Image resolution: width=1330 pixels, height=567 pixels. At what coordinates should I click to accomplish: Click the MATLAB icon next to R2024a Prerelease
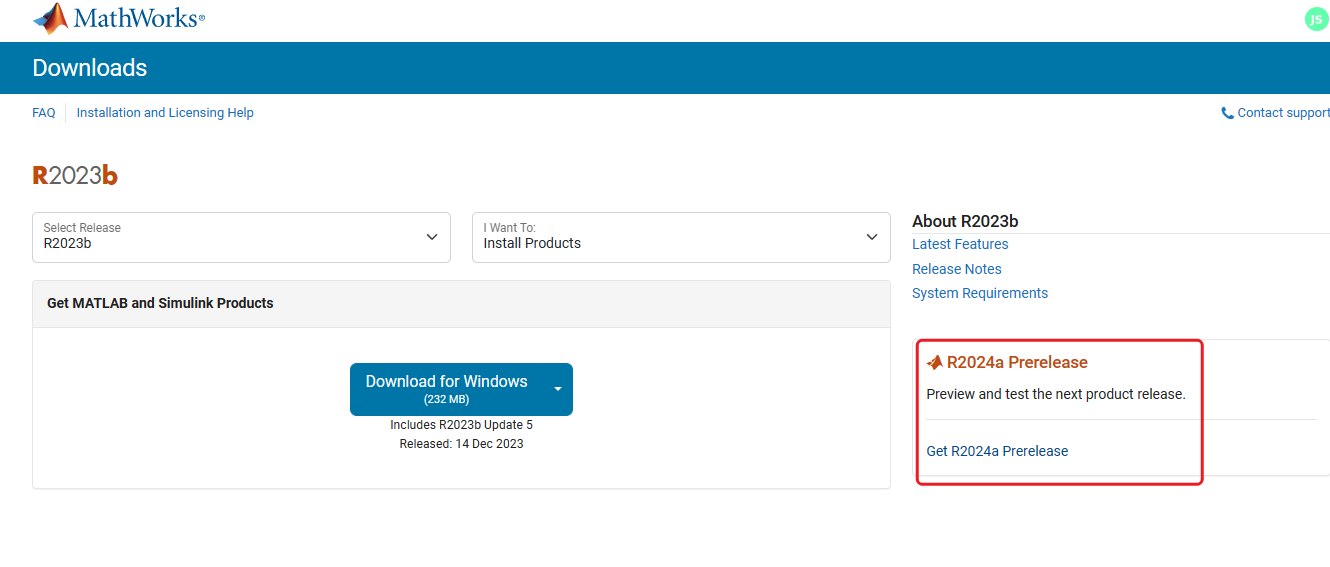coord(935,362)
